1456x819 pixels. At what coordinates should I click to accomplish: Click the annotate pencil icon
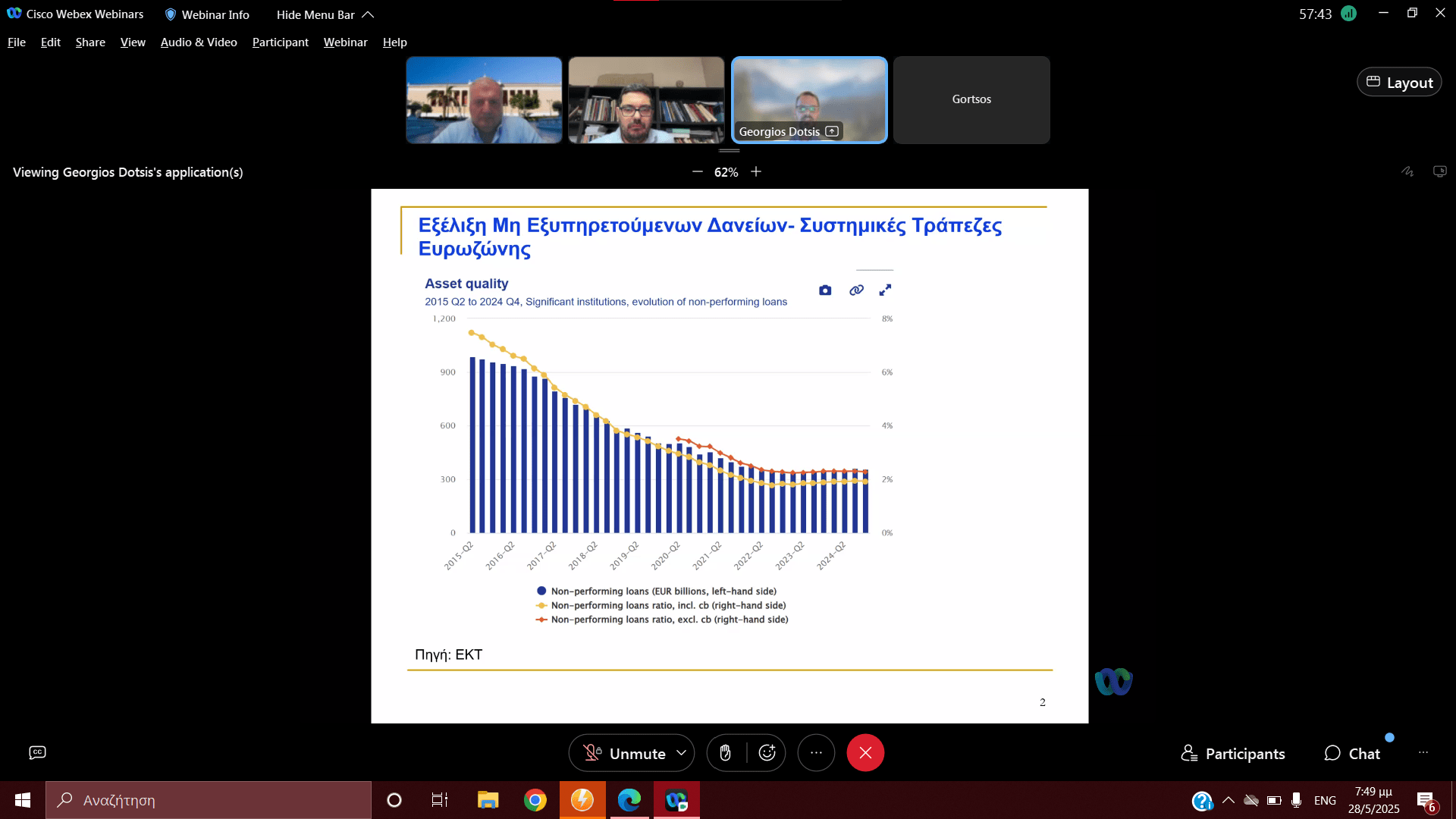coord(1407,172)
